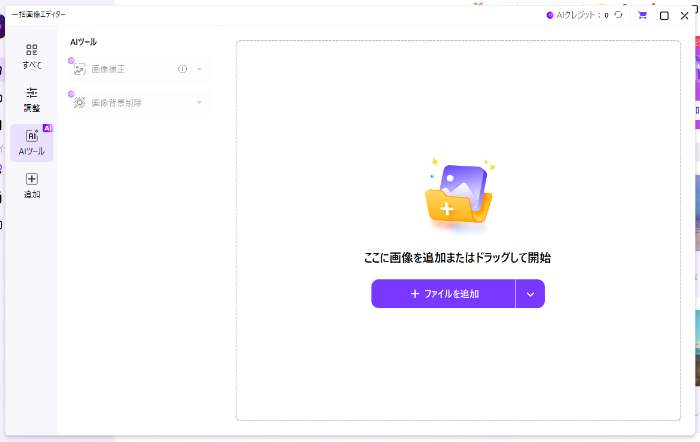The height and width of the screenshot is (442, 700).
Task: Show info for 画像補正
Action: (x=182, y=69)
